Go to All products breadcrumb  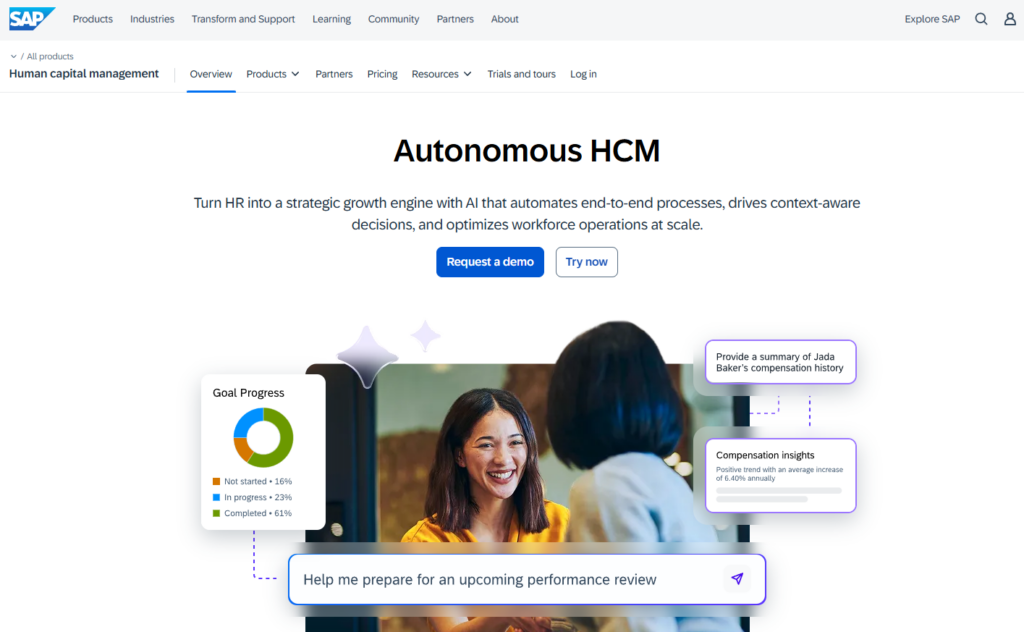(50, 56)
